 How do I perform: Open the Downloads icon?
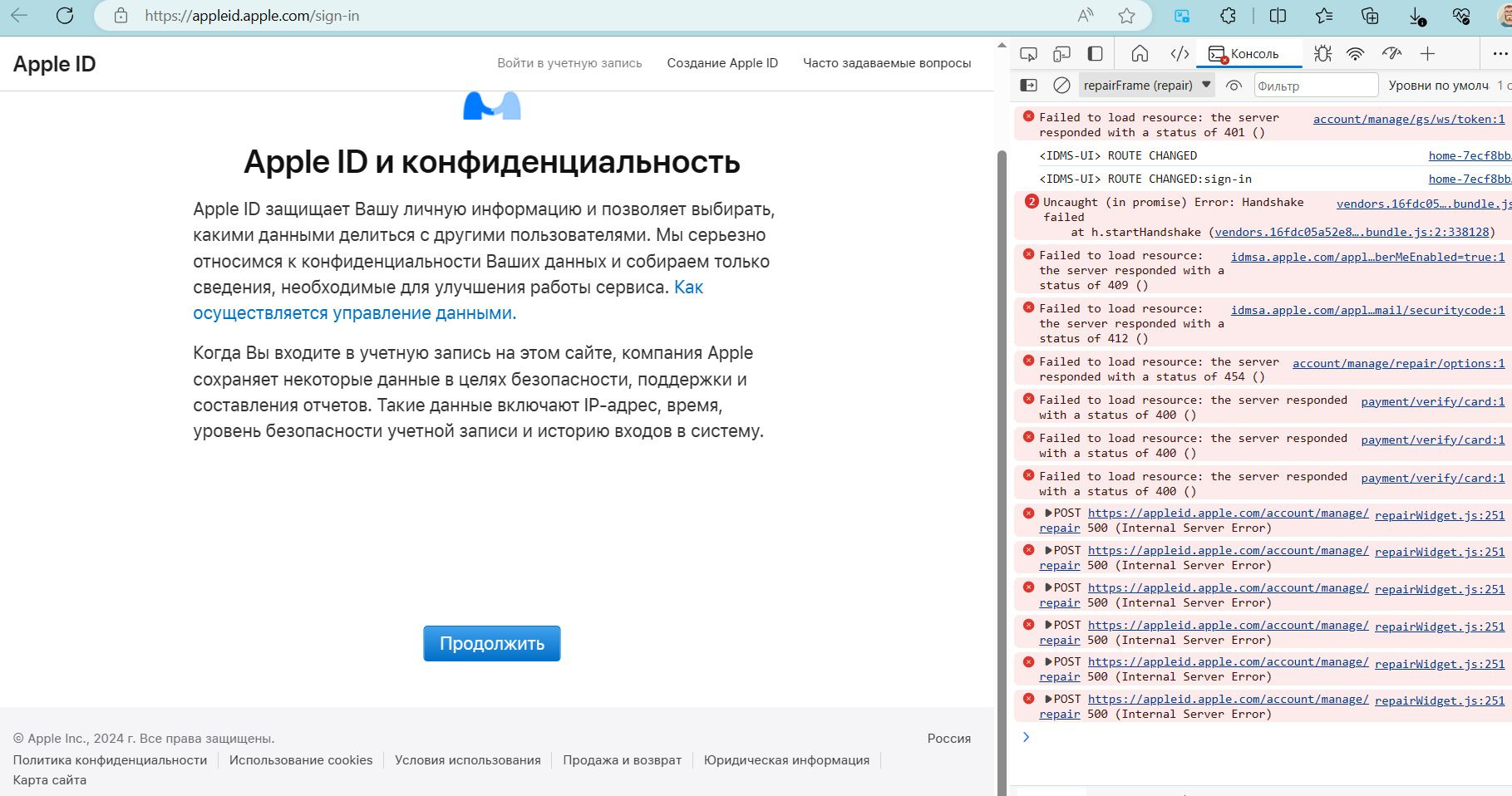tap(1417, 16)
